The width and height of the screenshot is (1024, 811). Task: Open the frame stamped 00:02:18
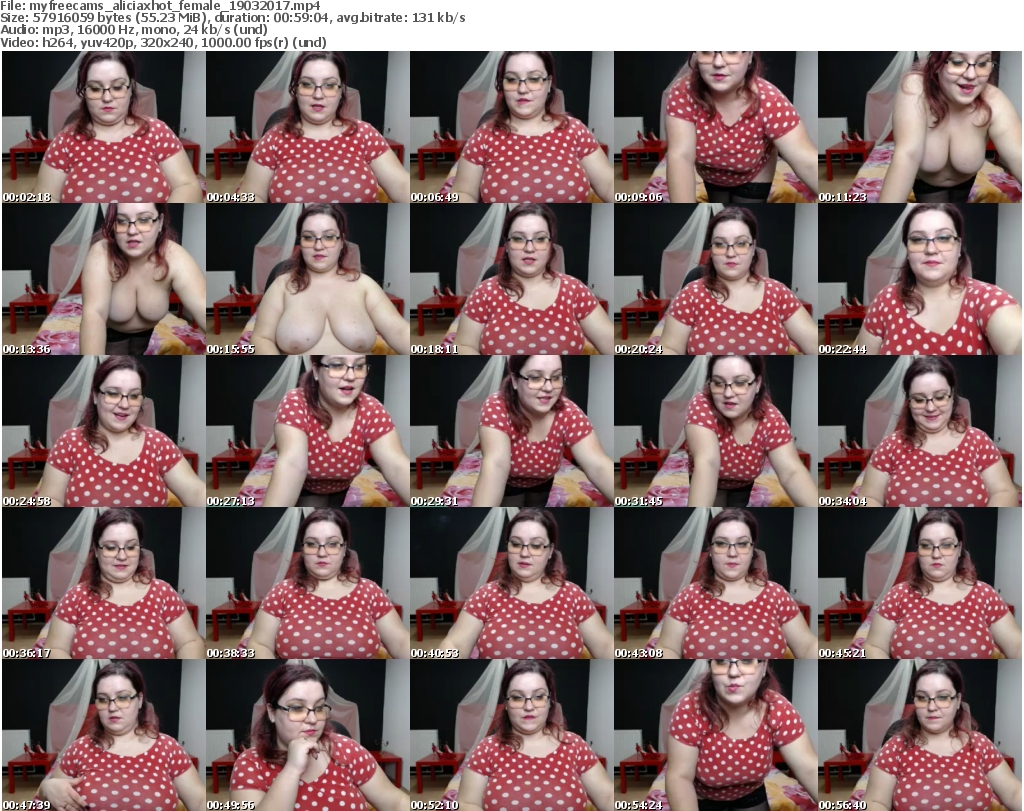[x=103, y=127]
